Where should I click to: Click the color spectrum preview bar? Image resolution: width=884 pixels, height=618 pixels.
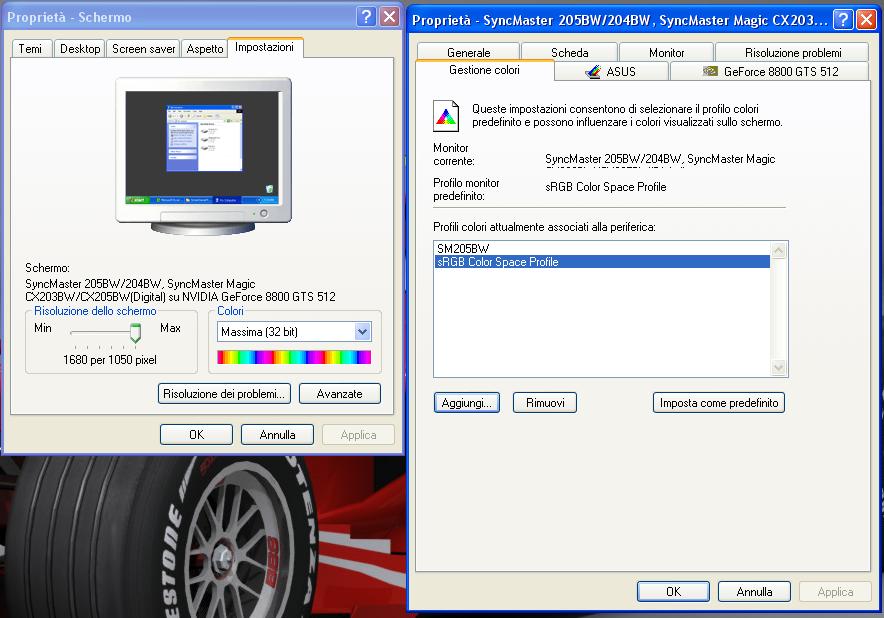point(294,357)
